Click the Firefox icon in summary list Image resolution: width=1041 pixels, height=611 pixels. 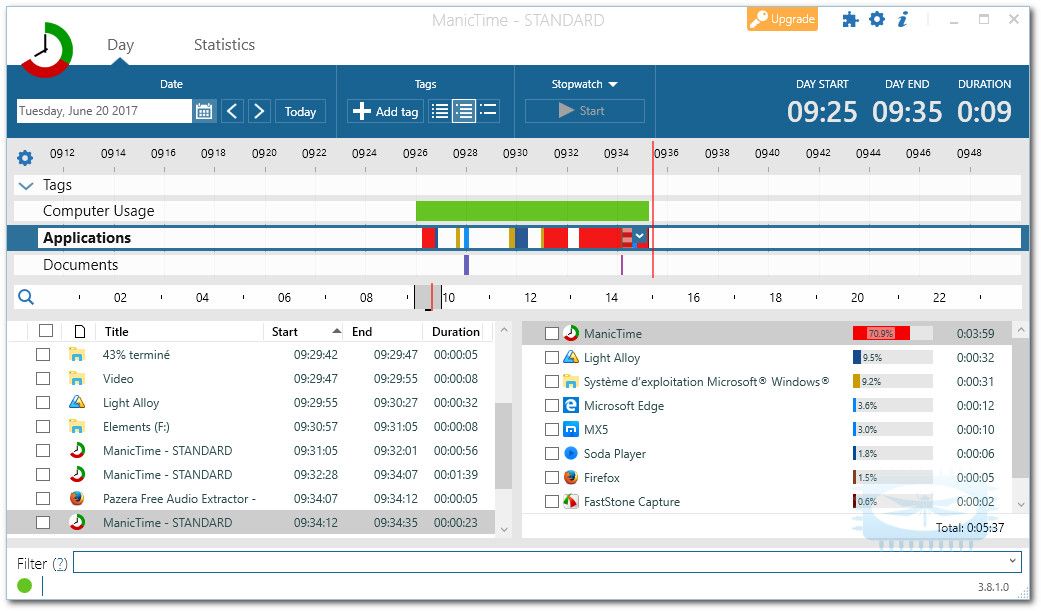[570, 477]
